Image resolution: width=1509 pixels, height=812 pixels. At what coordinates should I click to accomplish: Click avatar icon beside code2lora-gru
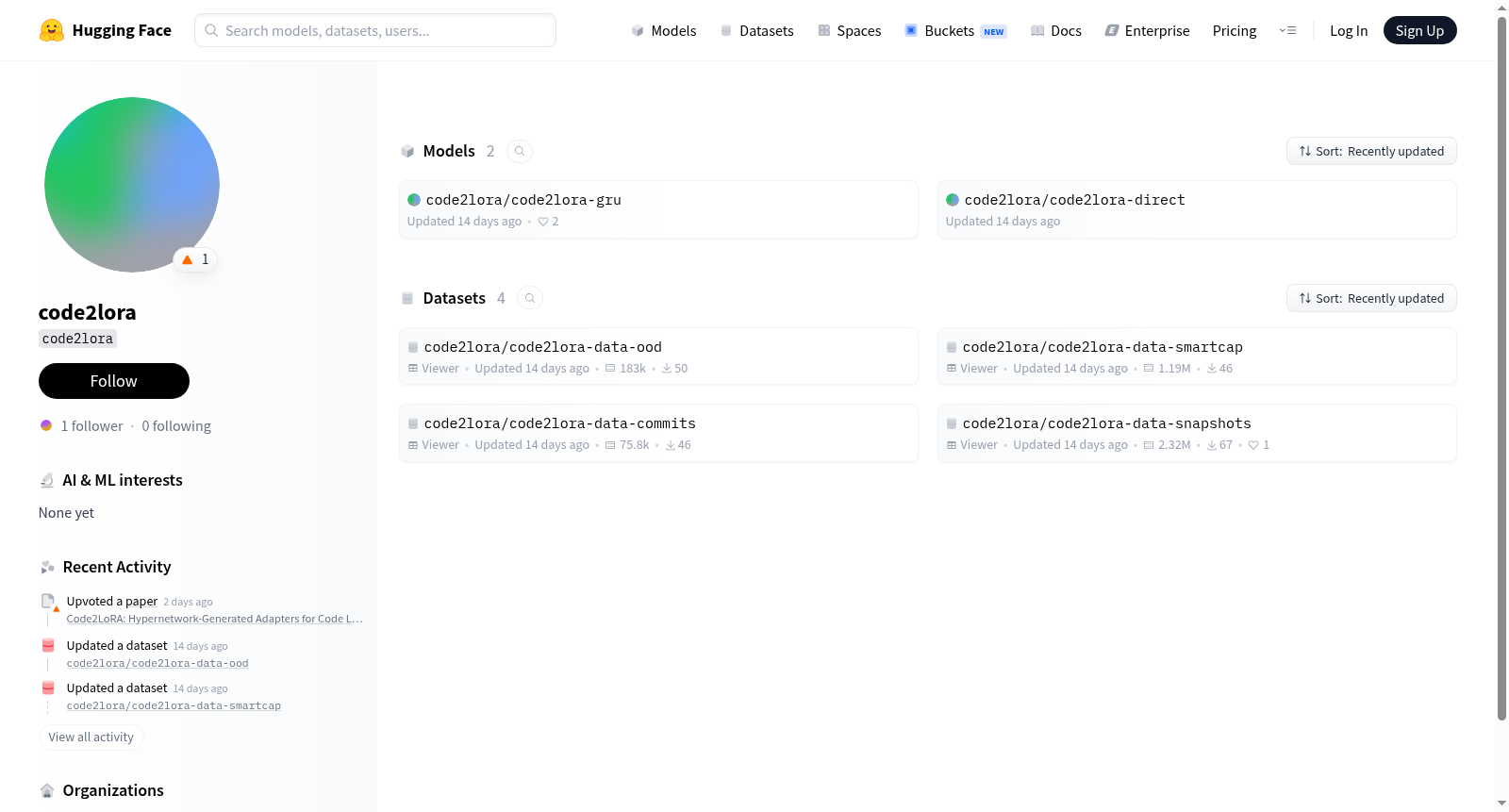pyautogui.click(x=414, y=200)
